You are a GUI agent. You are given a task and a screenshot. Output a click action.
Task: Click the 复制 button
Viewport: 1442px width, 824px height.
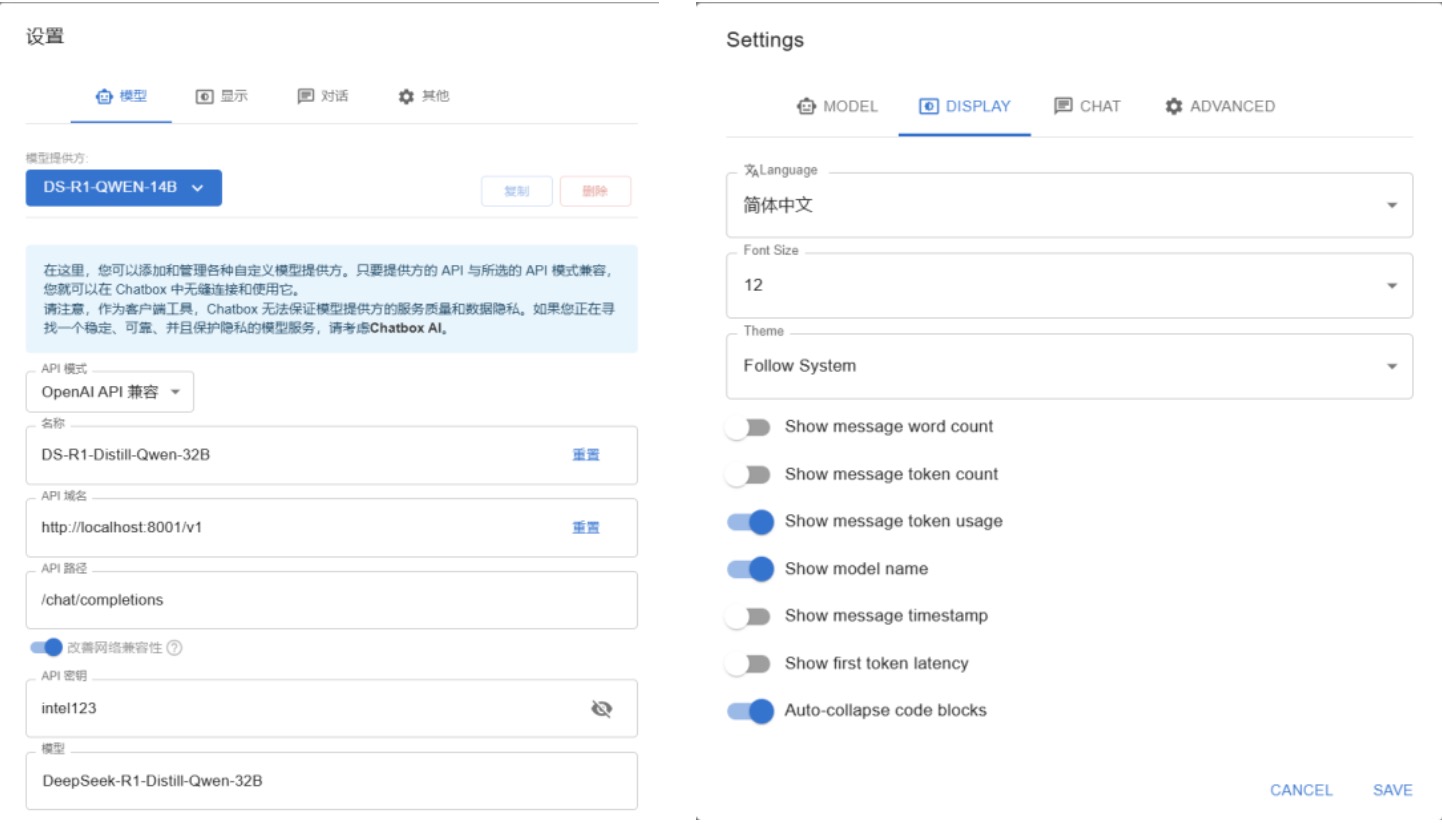tap(517, 191)
